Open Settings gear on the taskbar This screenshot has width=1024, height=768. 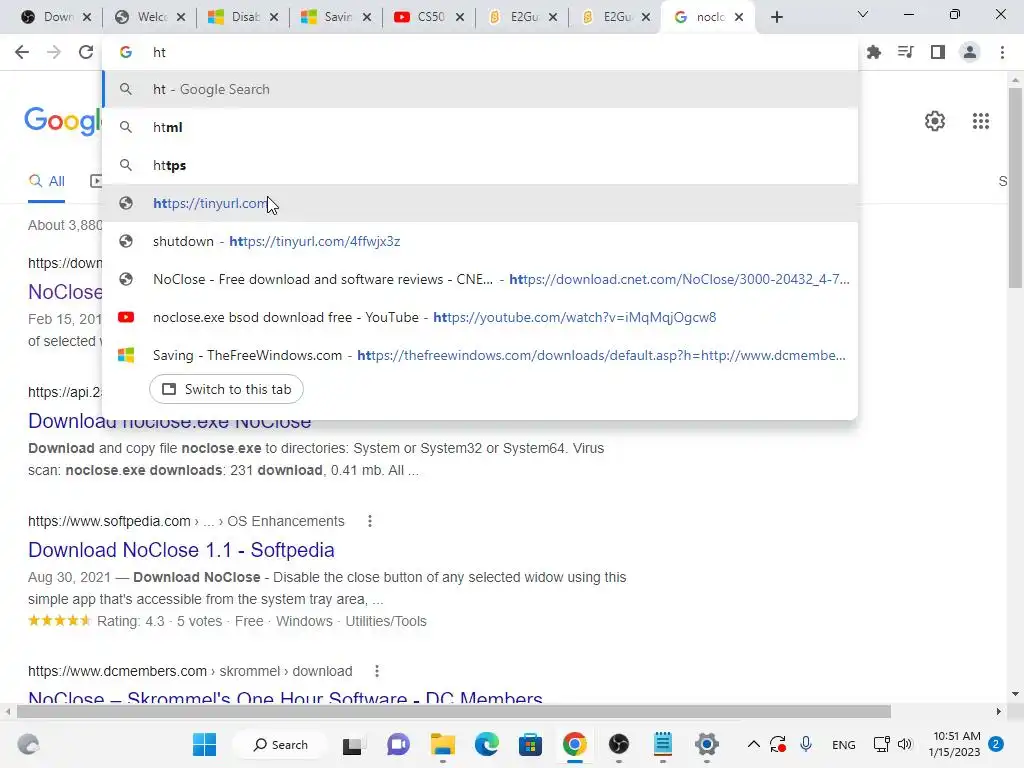tap(707, 744)
